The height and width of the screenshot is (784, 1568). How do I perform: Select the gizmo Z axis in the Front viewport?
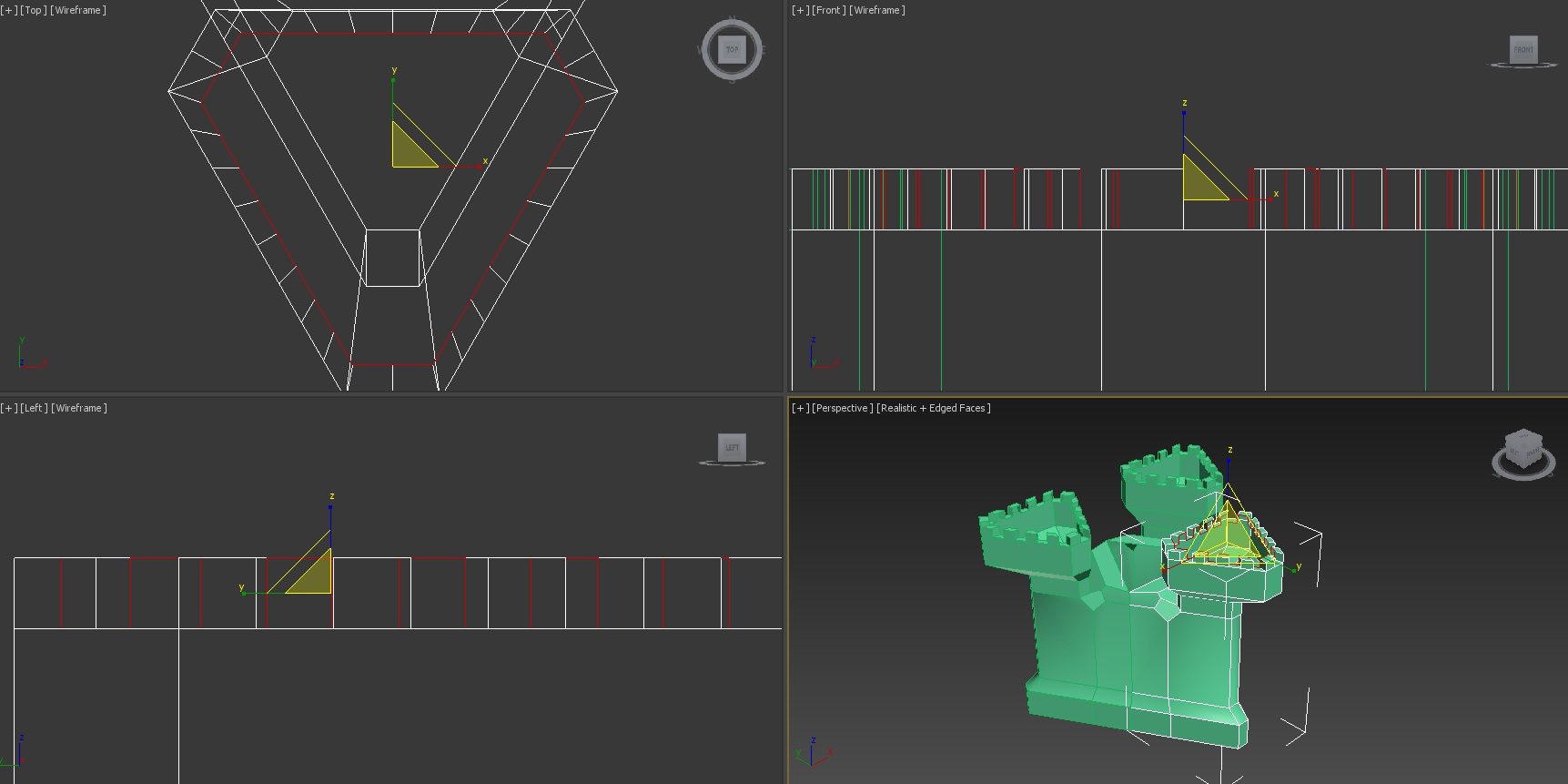[1184, 123]
